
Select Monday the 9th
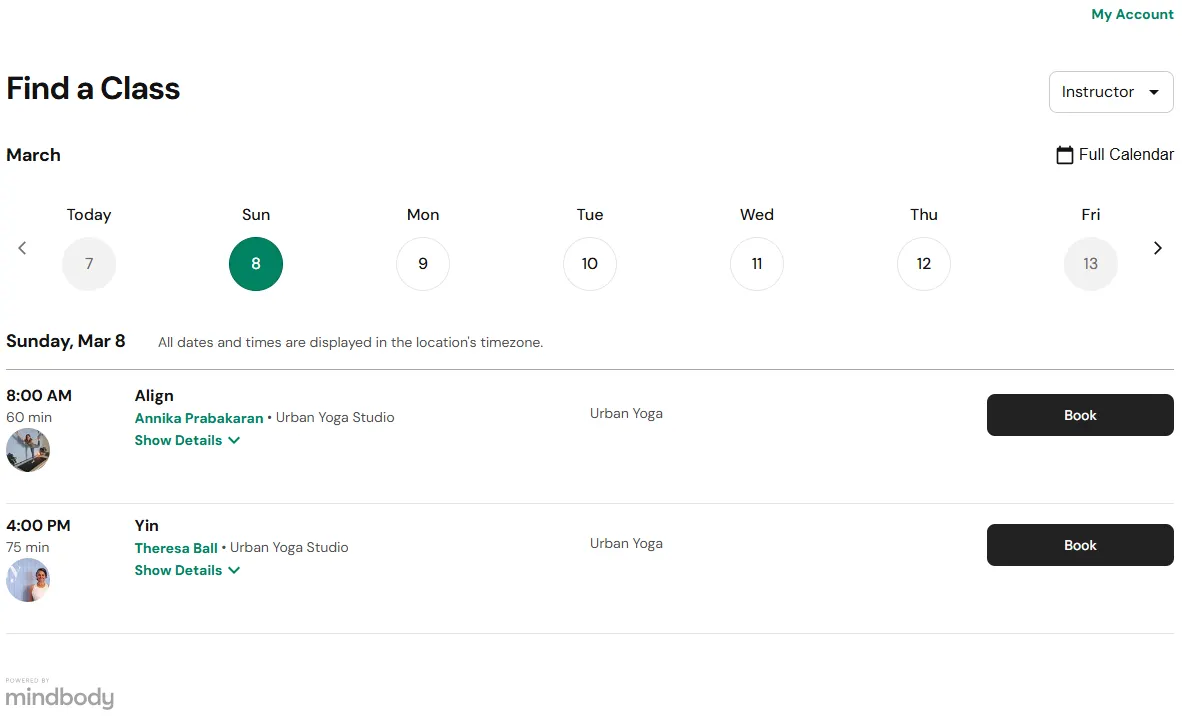[x=423, y=264]
